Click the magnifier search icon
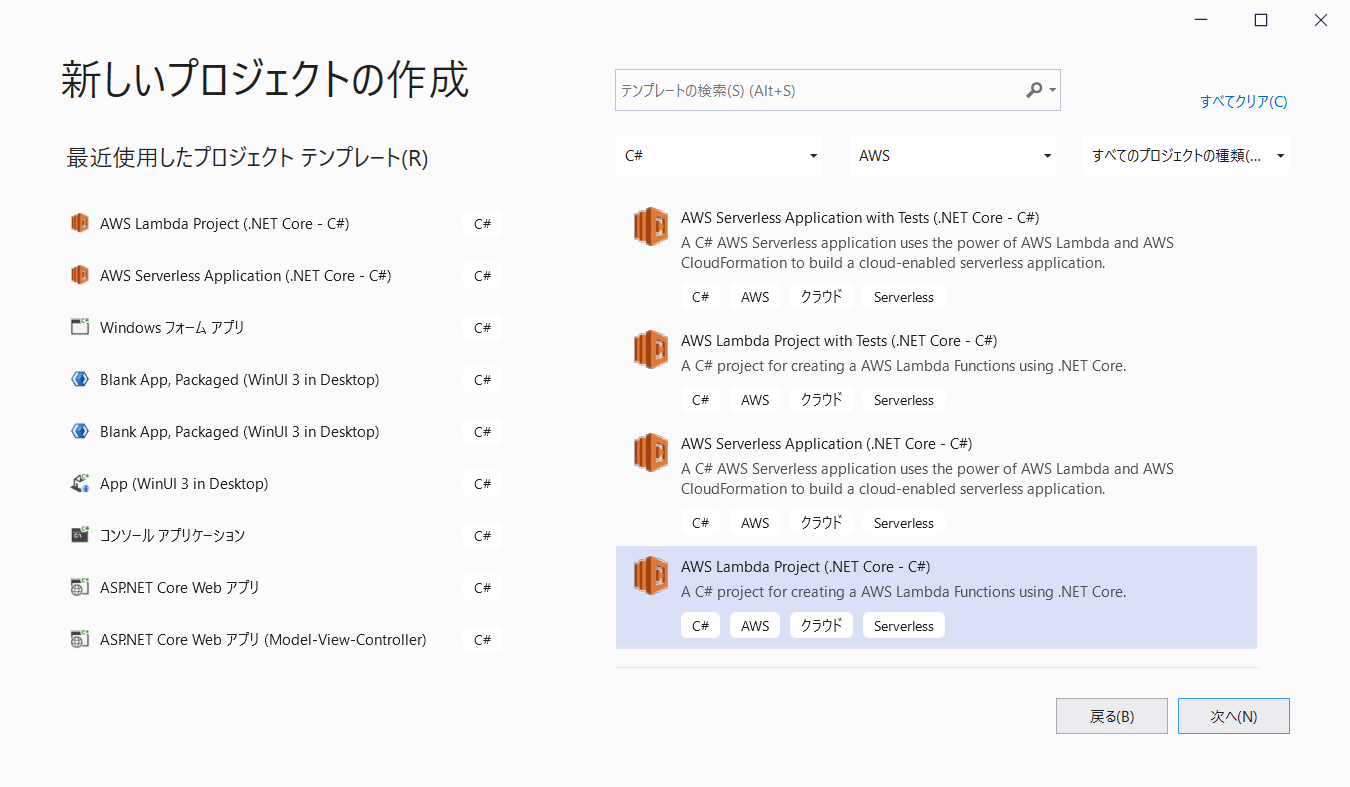Image resolution: width=1350 pixels, height=787 pixels. tap(1035, 90)
